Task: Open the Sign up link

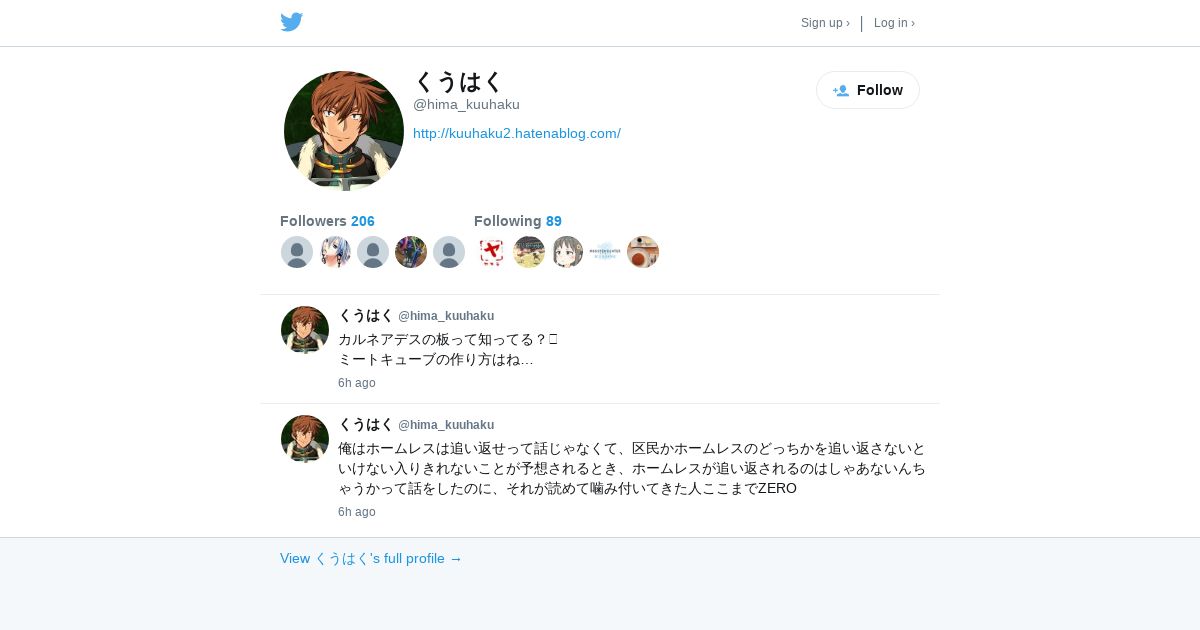Action: [x=825, y=23]
